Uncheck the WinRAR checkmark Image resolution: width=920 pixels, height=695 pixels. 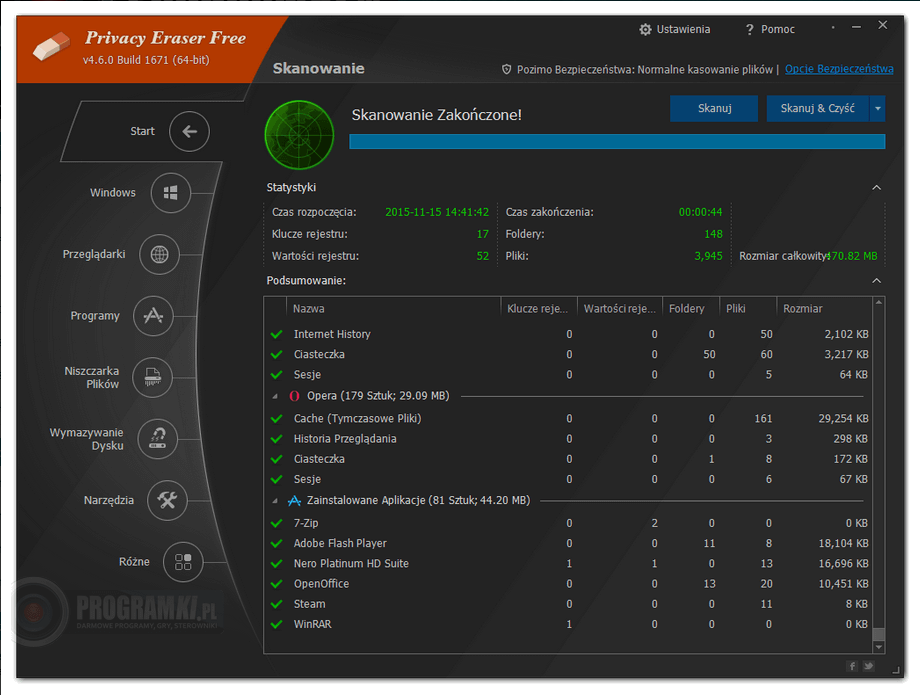point(276,624)
